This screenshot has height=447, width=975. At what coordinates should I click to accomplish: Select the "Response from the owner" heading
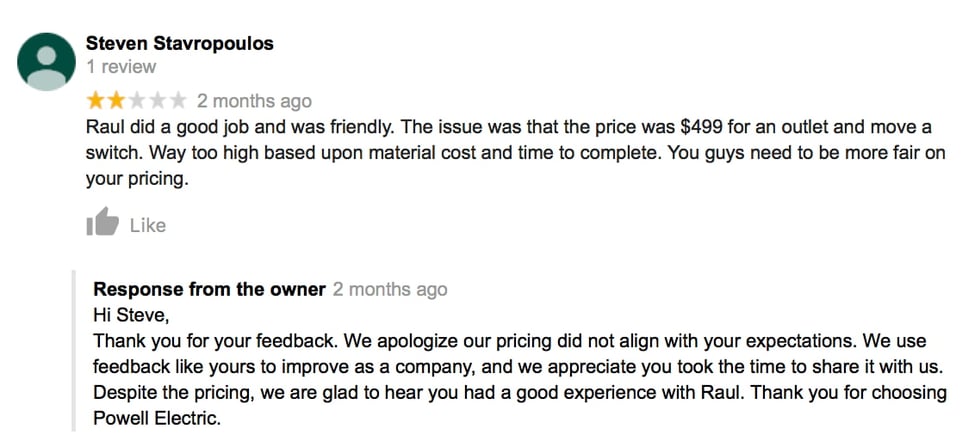click(209, 289)
